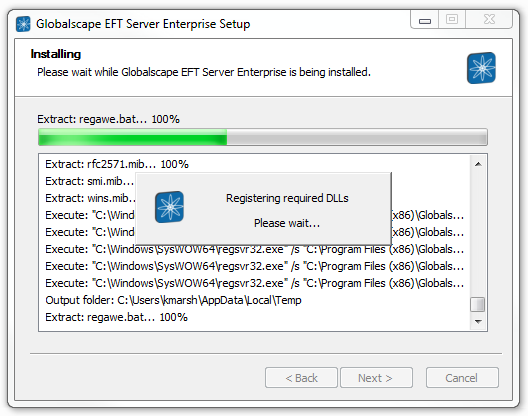
Task: Select the Output folder log entry
Action: point(173,300)
